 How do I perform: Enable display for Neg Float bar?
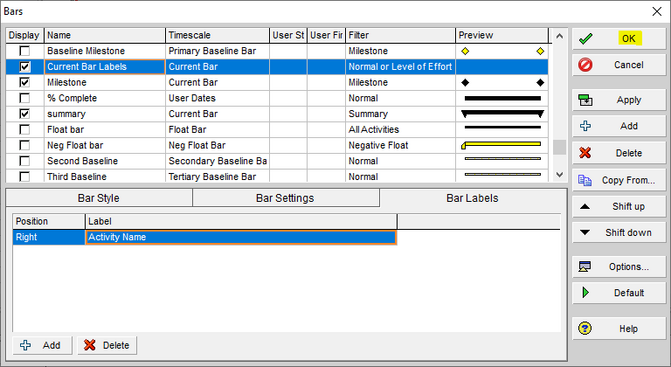pos(25,145)
